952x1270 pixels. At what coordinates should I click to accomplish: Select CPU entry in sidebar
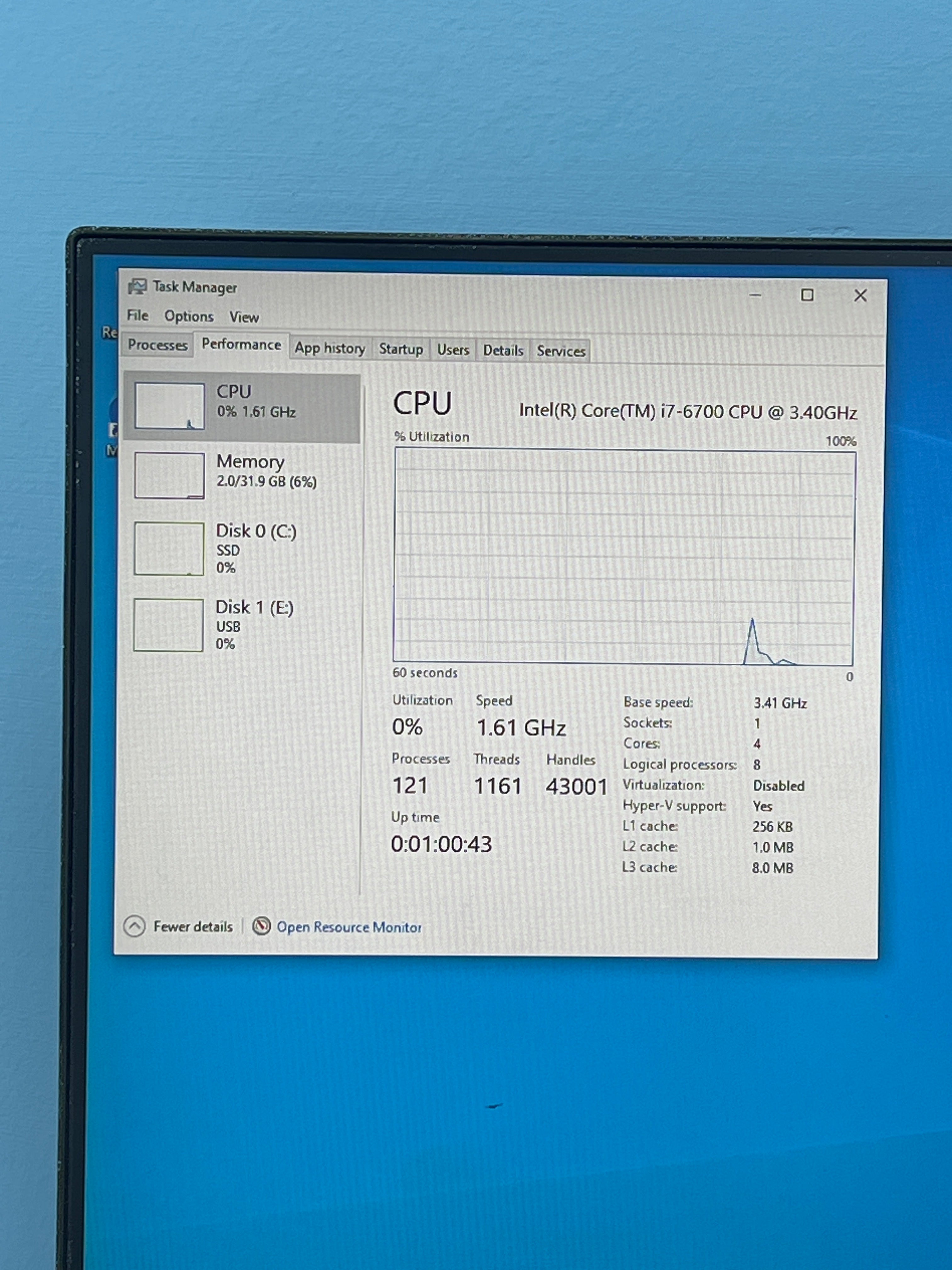(x=242, y=408)
